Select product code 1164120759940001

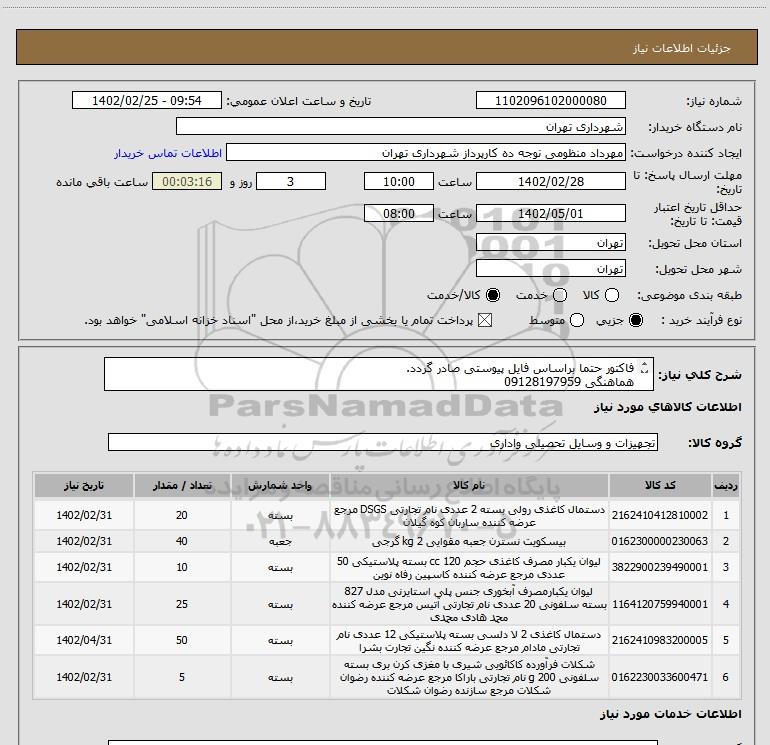click(x=660, y=604)
